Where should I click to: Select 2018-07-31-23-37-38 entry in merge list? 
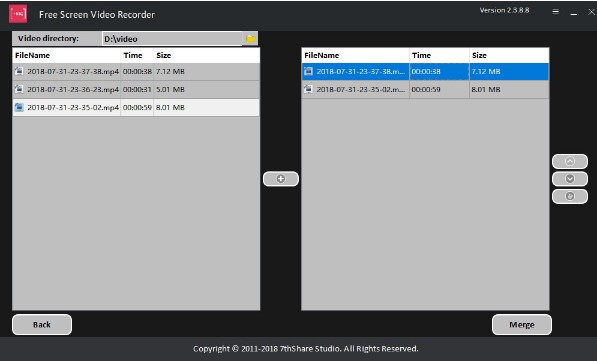[425, 72]
